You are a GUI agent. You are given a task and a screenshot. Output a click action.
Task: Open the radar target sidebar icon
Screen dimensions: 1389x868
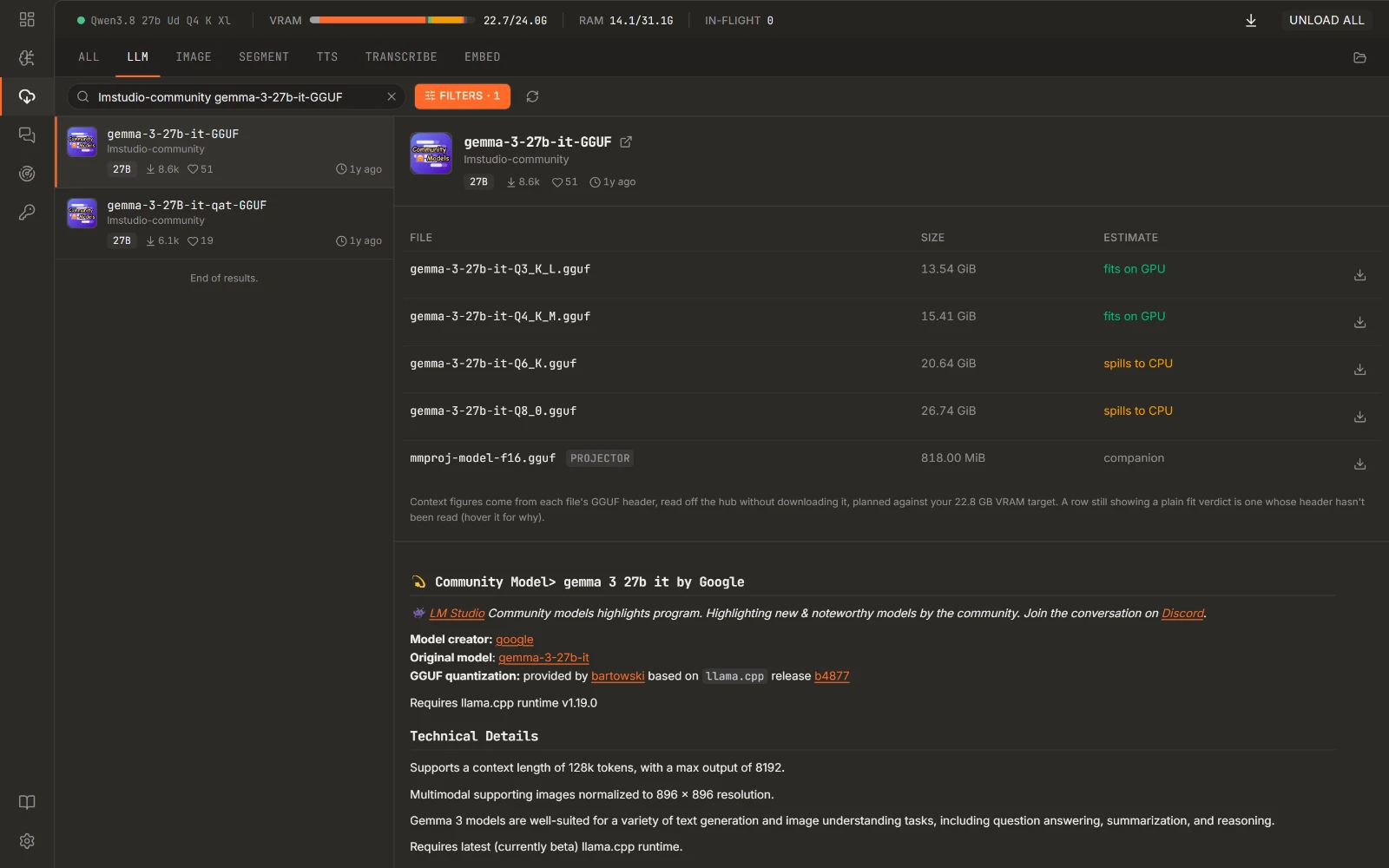click(x=27, y=174)
